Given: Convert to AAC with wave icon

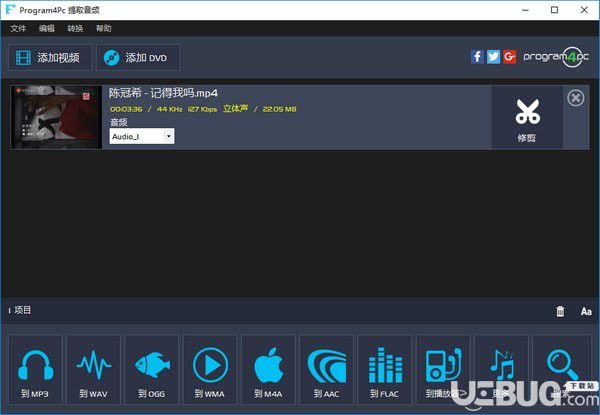Looking at the screenshot, I should (x=326, y=370).
